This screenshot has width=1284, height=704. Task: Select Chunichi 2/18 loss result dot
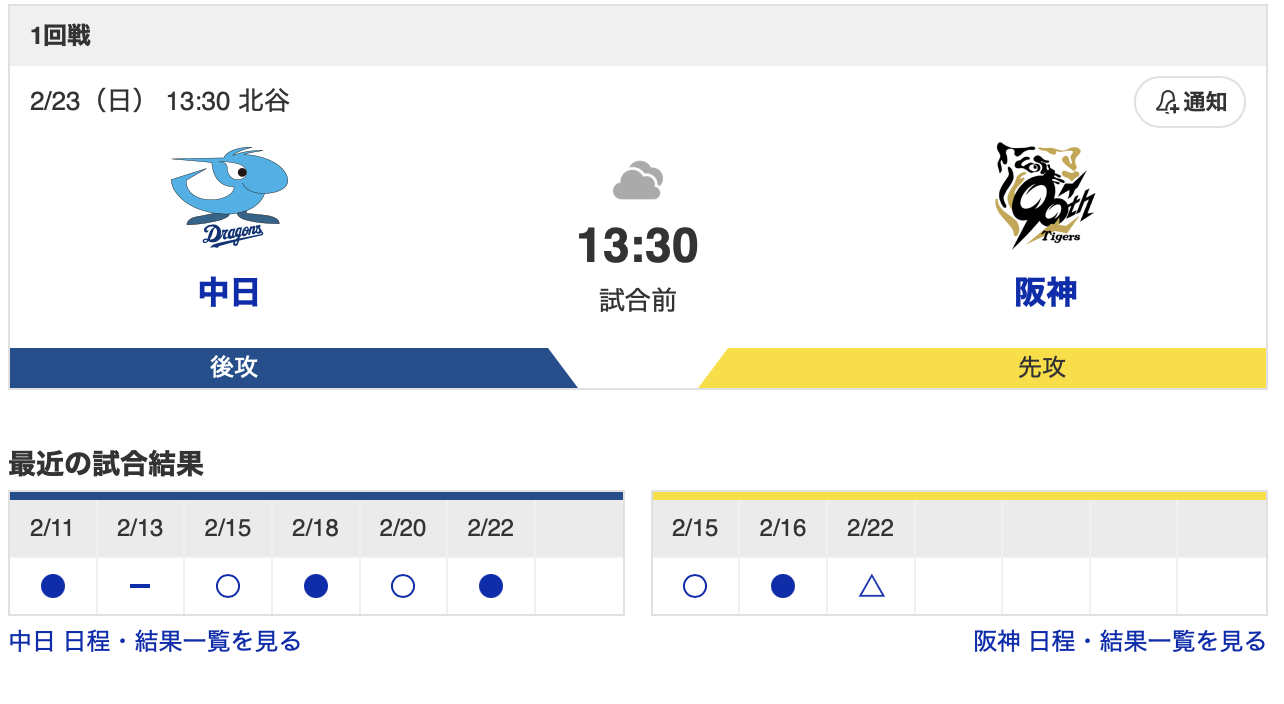316,586
